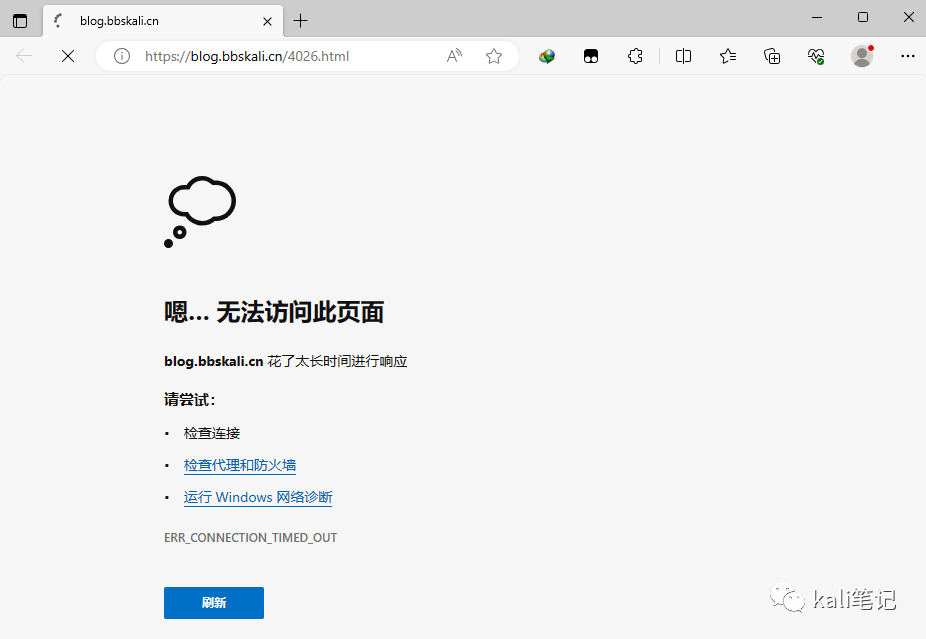
Task: Select the blog.bbskali.cn tab
Action: click(140, 19)
